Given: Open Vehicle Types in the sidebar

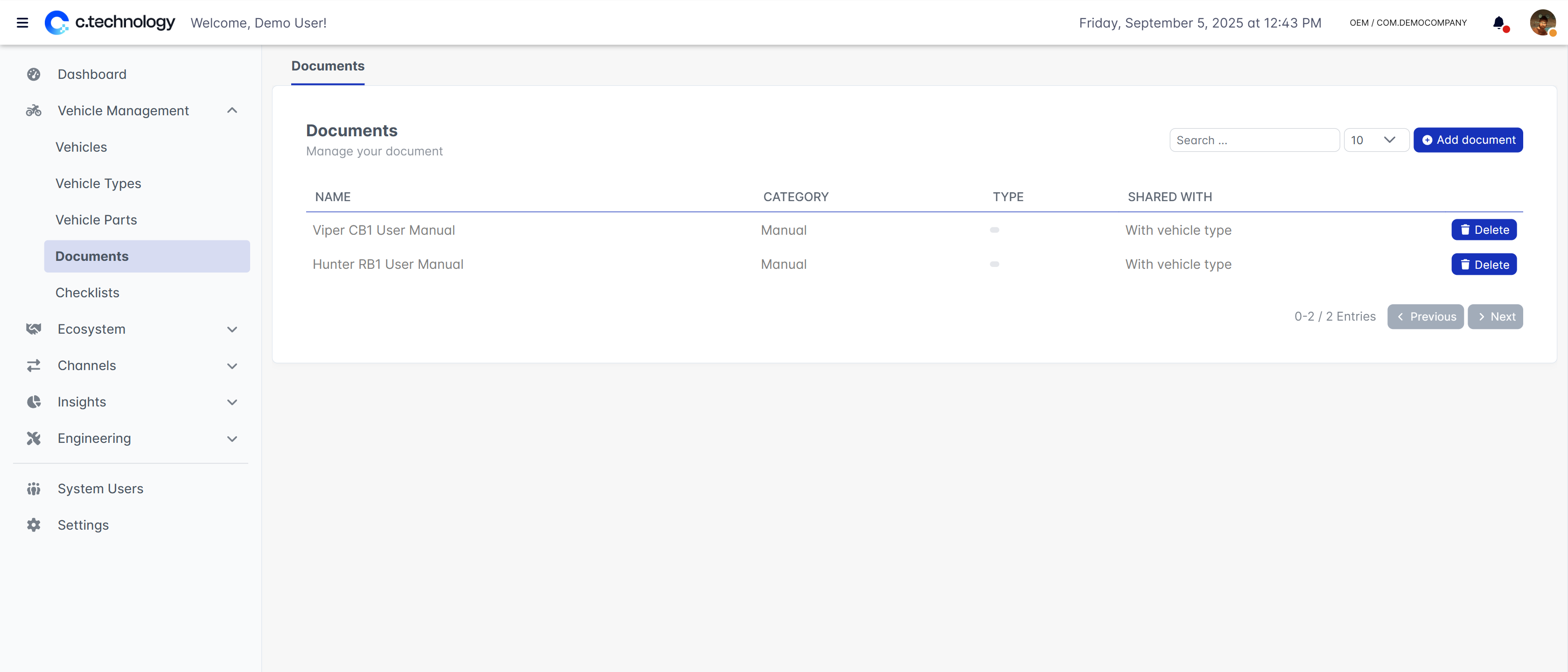Looking at the screenshot, I should tap(98, 183).
